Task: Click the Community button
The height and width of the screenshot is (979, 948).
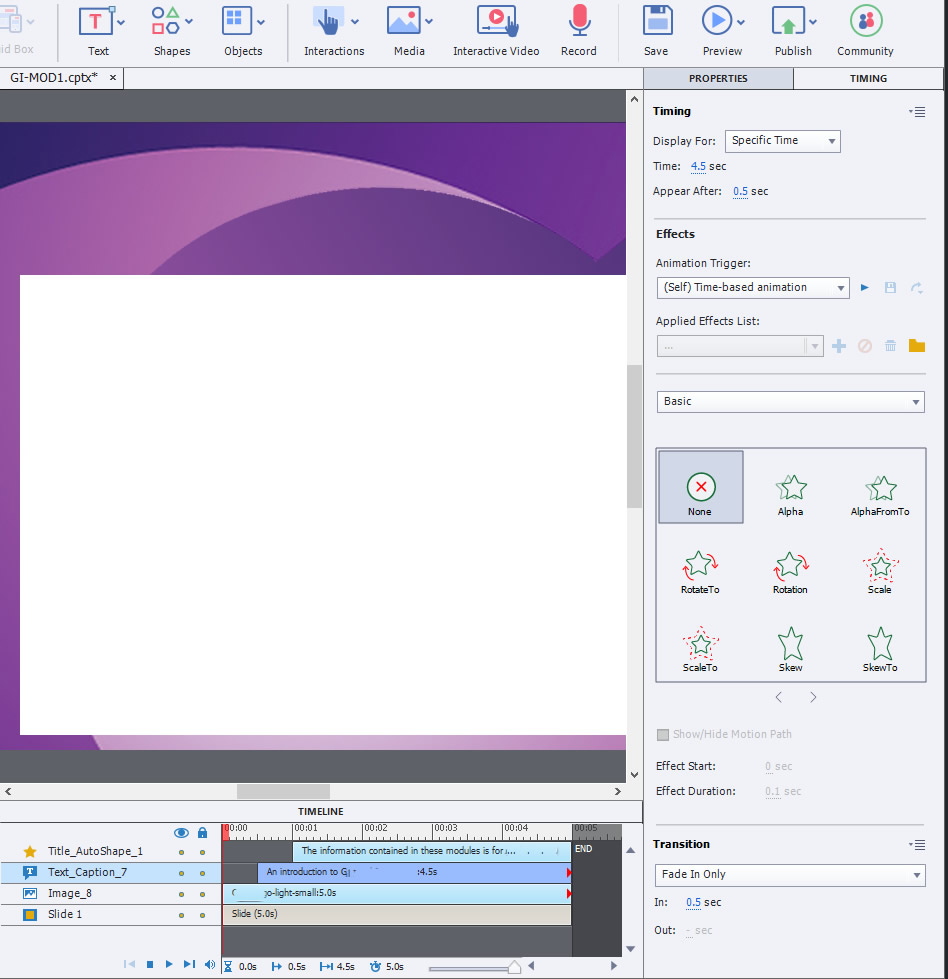Action: (865, 30)
